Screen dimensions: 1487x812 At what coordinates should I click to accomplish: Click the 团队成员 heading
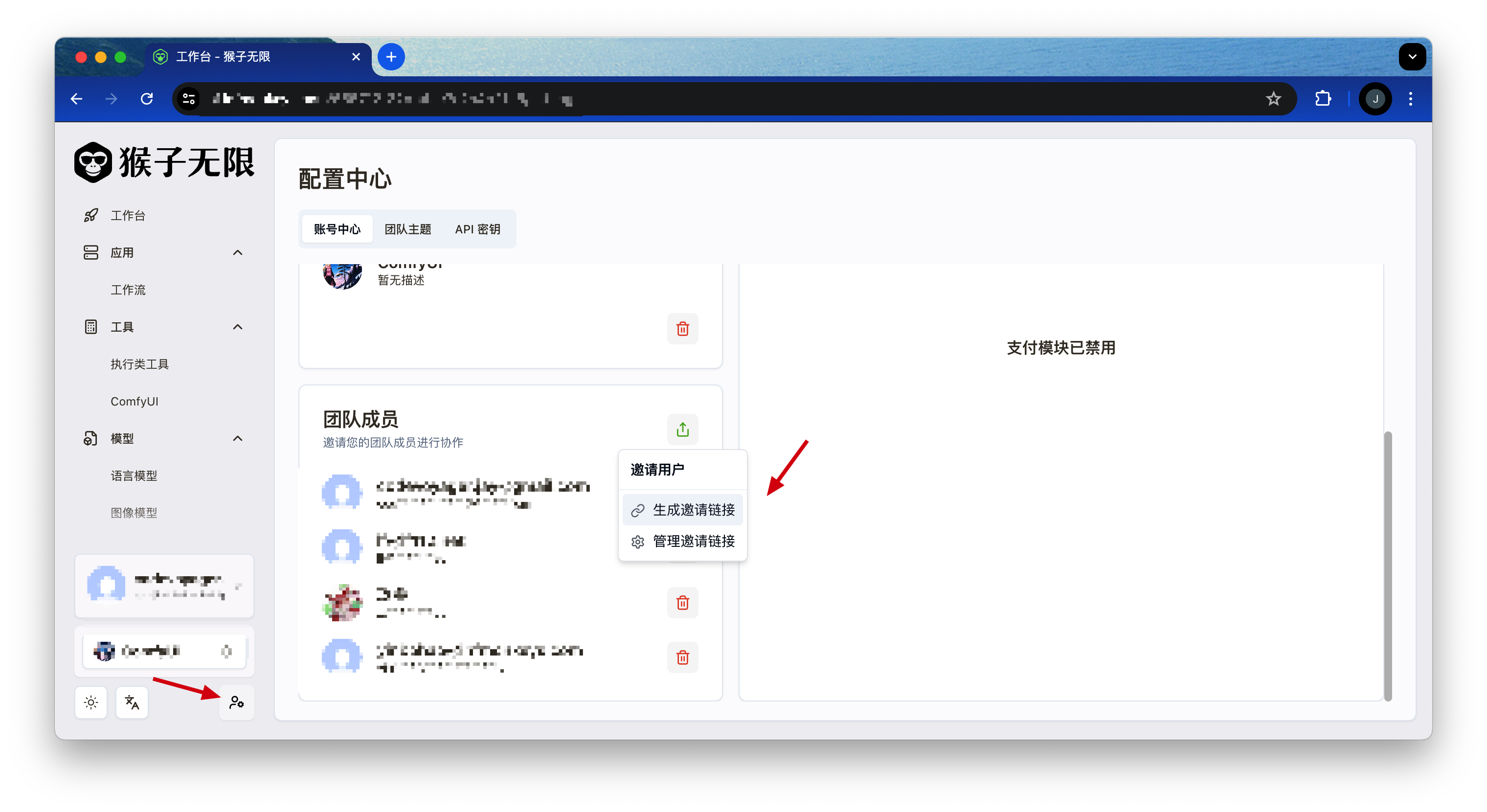coord(361,420)
